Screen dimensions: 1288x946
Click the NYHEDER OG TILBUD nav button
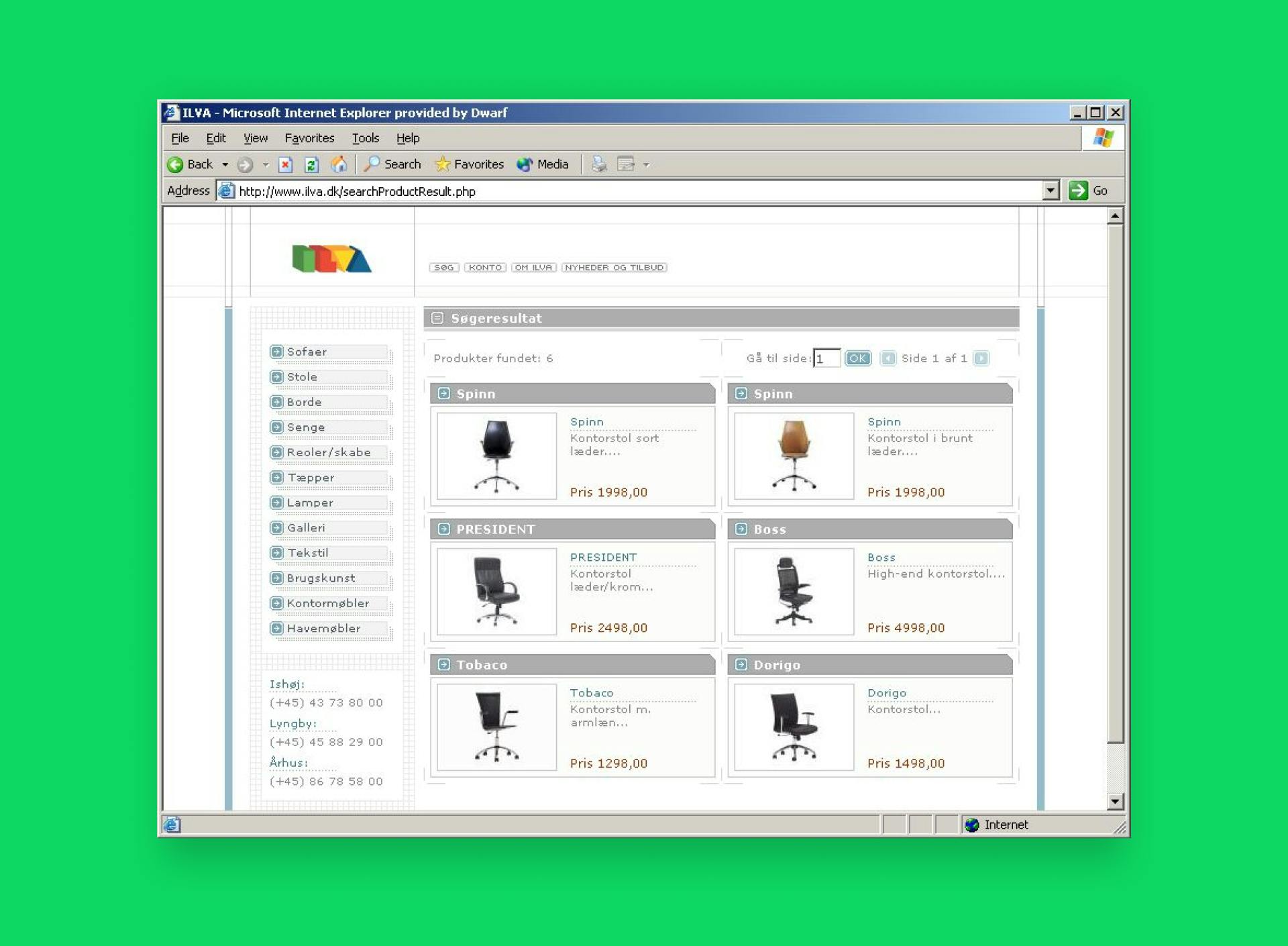click(x=614, y=267)
